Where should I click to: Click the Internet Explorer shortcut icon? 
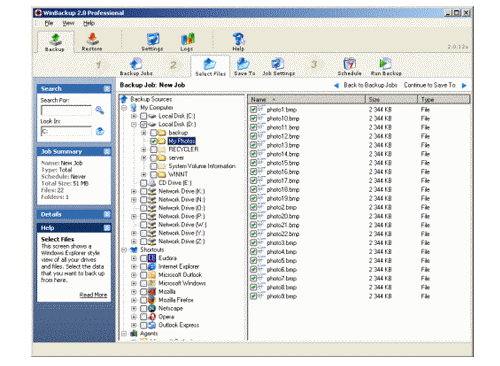click(152, 266)
